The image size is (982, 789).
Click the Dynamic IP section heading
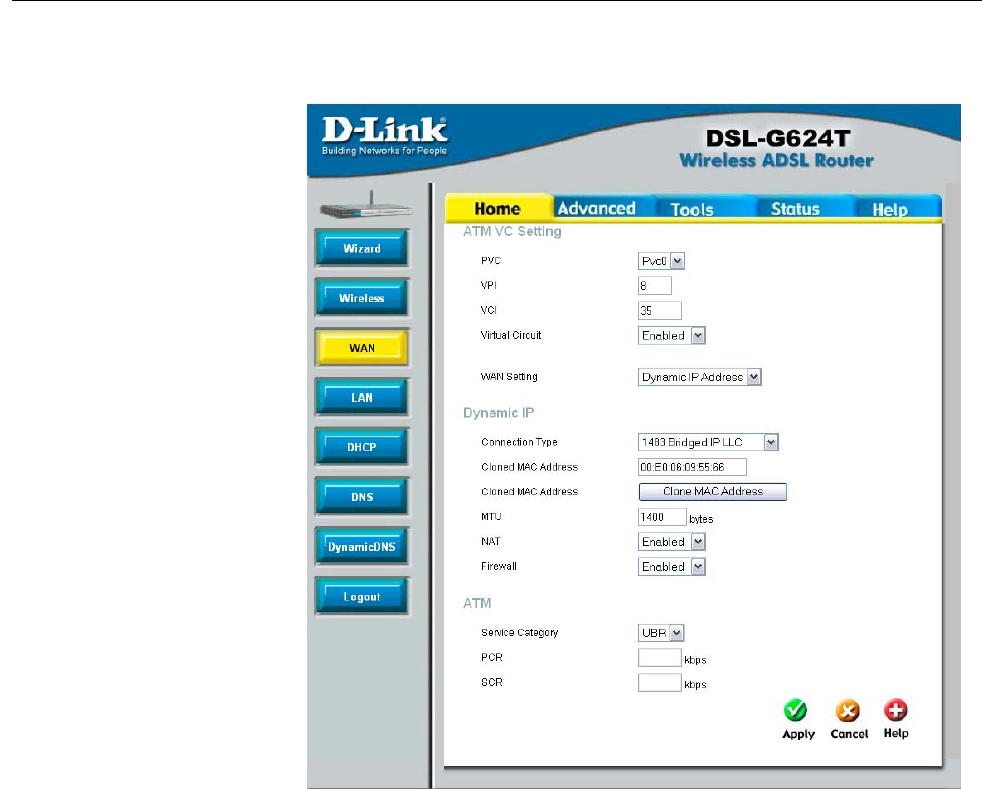point(499,413)
